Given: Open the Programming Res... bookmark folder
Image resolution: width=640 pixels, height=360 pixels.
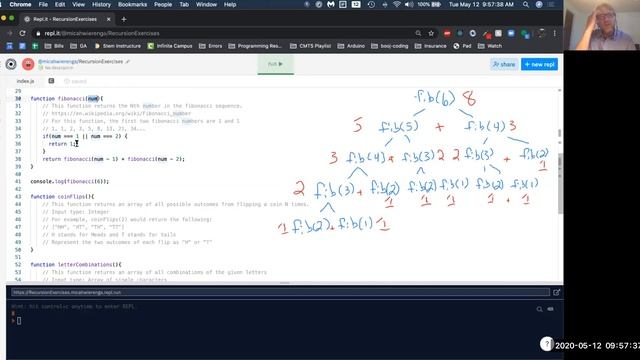Looking at the screenshot, I should (255, 46).
